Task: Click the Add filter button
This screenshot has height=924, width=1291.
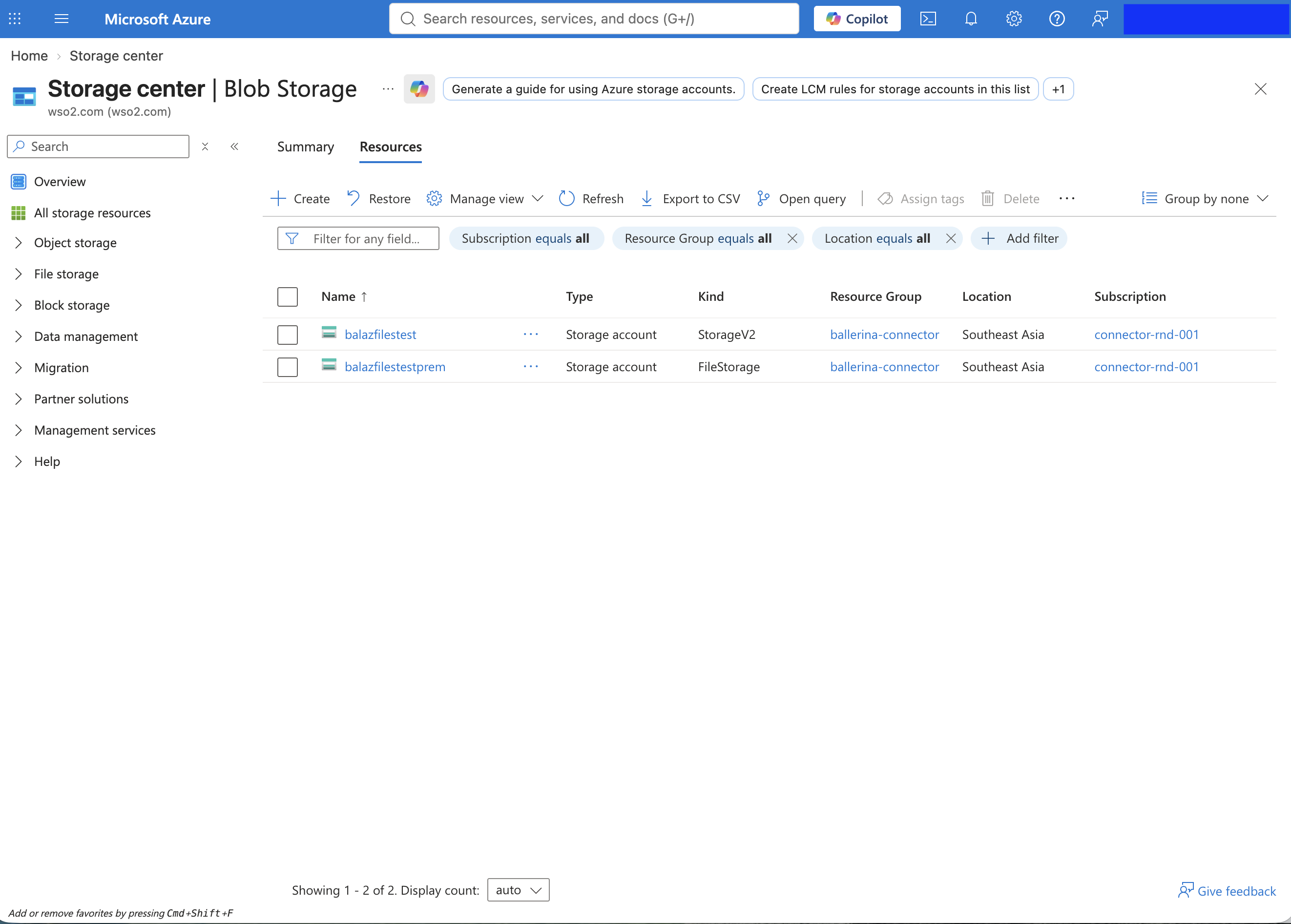Action: point(1019,238)
